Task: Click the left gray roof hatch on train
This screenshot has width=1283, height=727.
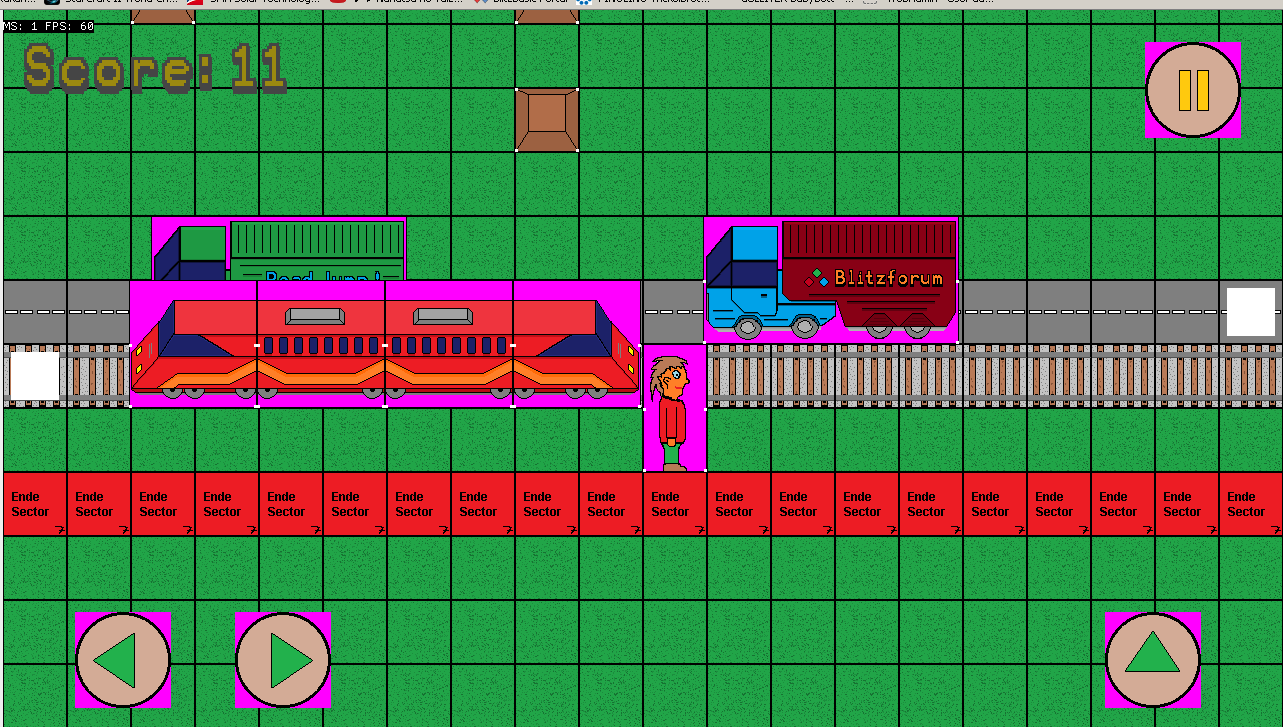Action: (315, 317)
